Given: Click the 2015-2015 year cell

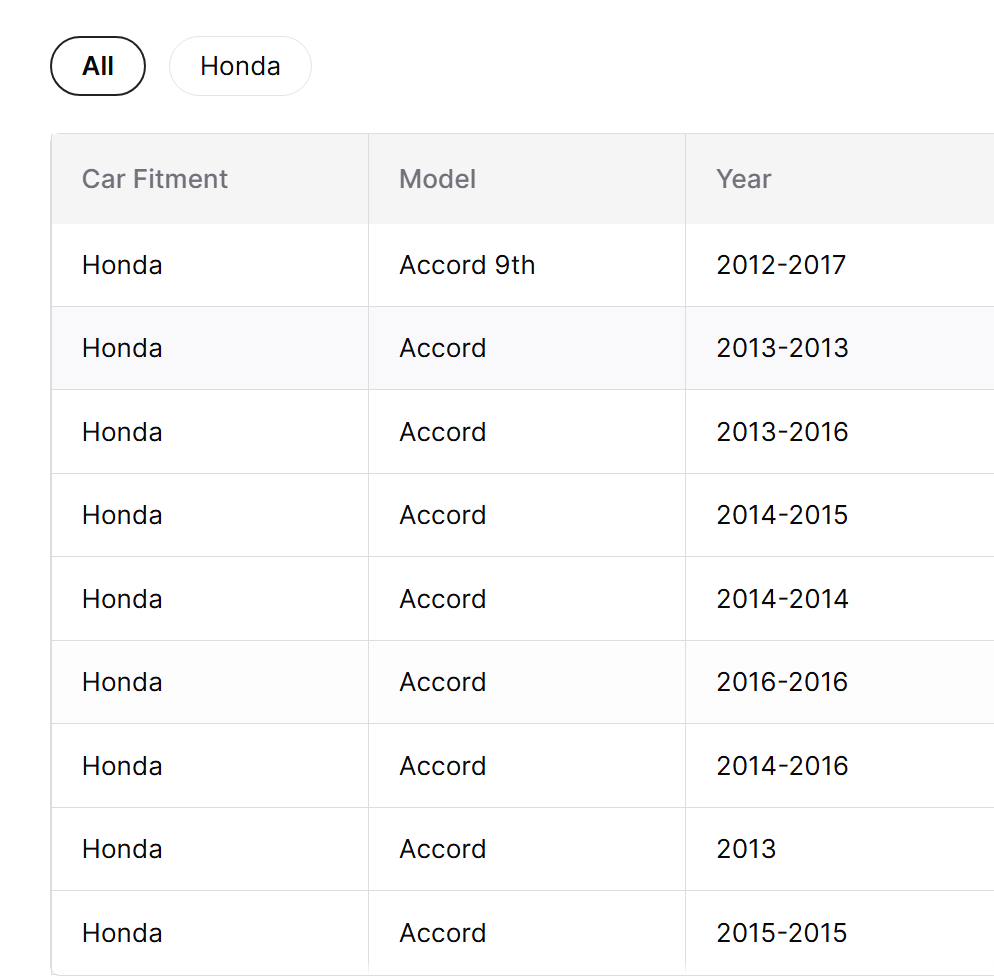Looking at the screenshot, I should coord(781,933).
